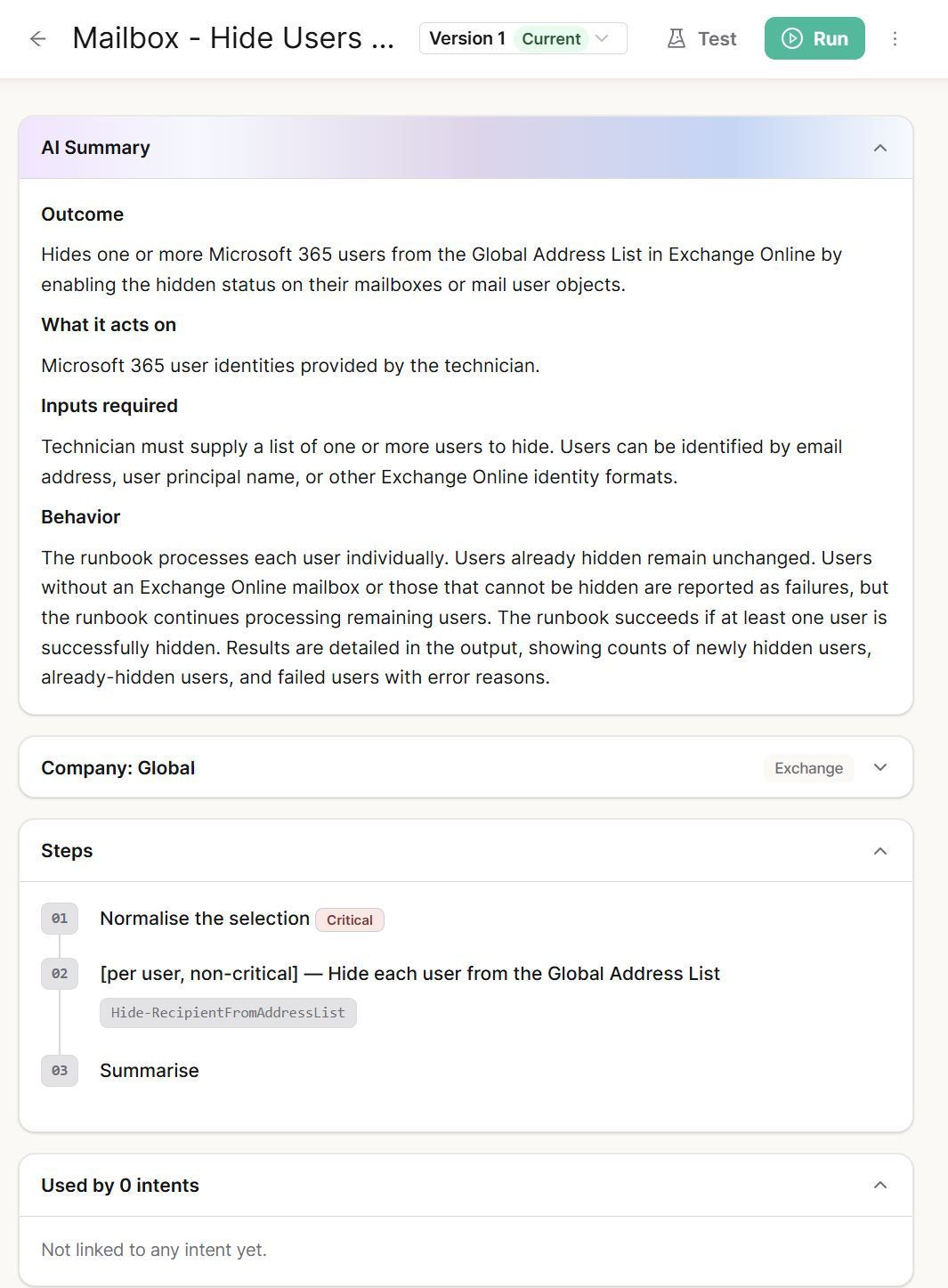Collapse the Steps section
948x1288 pixels.
880,851
